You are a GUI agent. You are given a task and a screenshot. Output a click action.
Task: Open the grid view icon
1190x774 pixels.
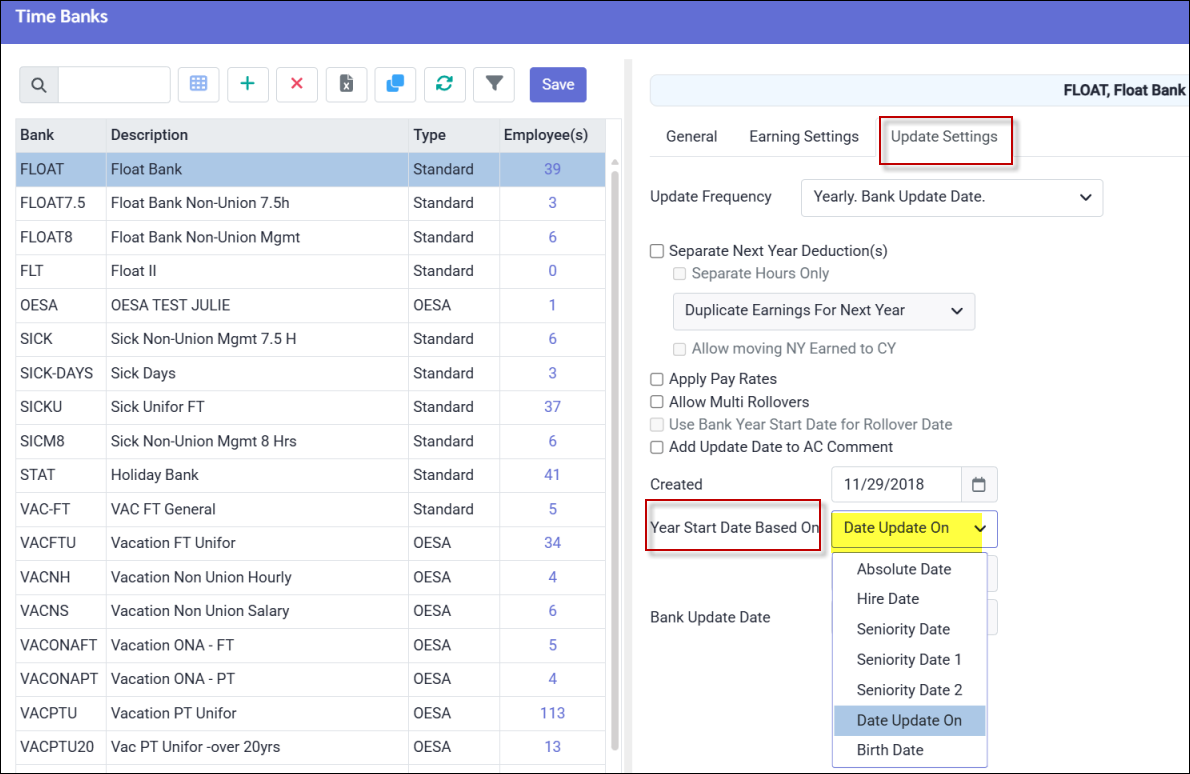click(199, 84)
